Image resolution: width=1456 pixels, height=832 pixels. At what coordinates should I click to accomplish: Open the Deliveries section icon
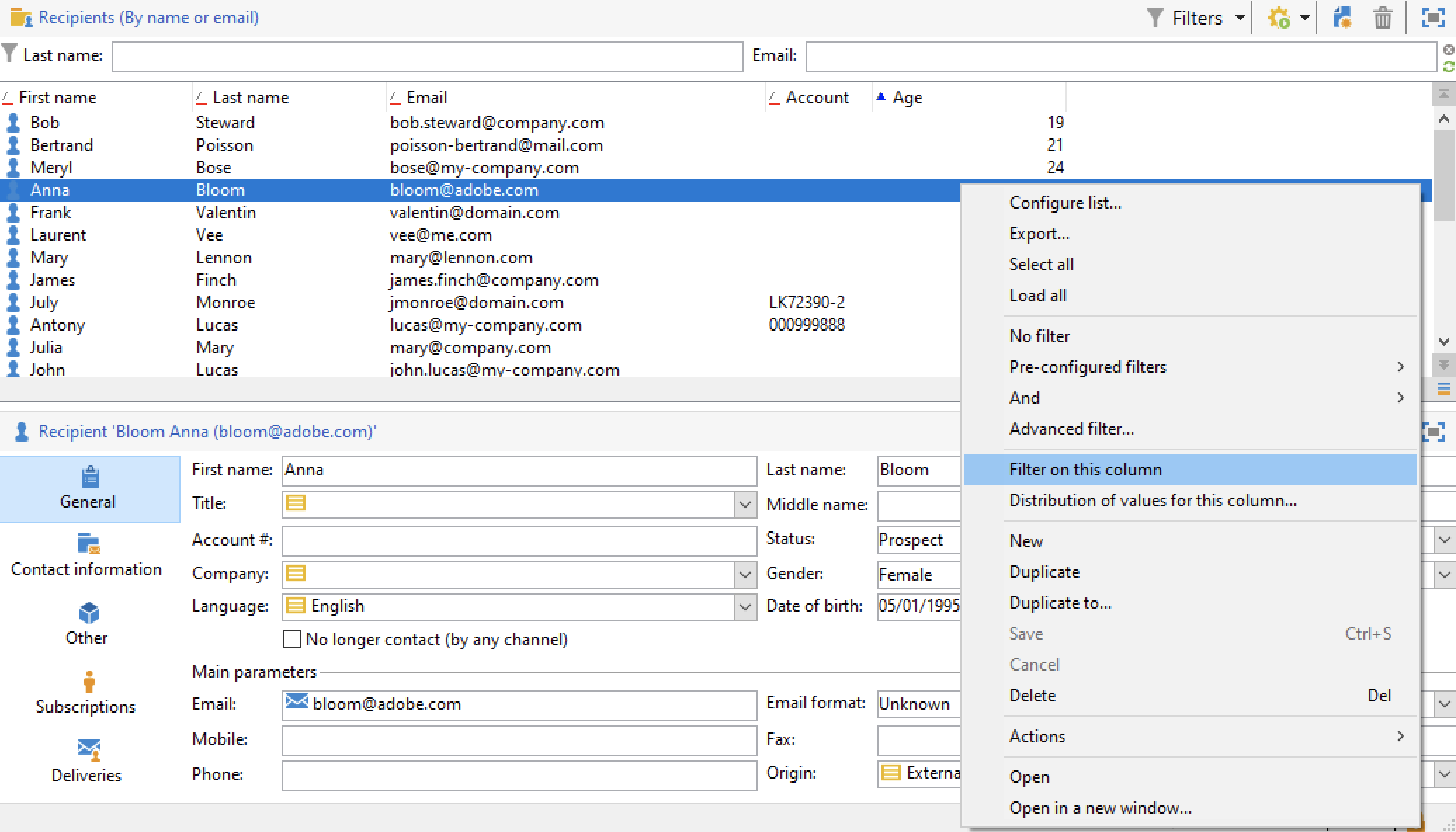[88, 750]
